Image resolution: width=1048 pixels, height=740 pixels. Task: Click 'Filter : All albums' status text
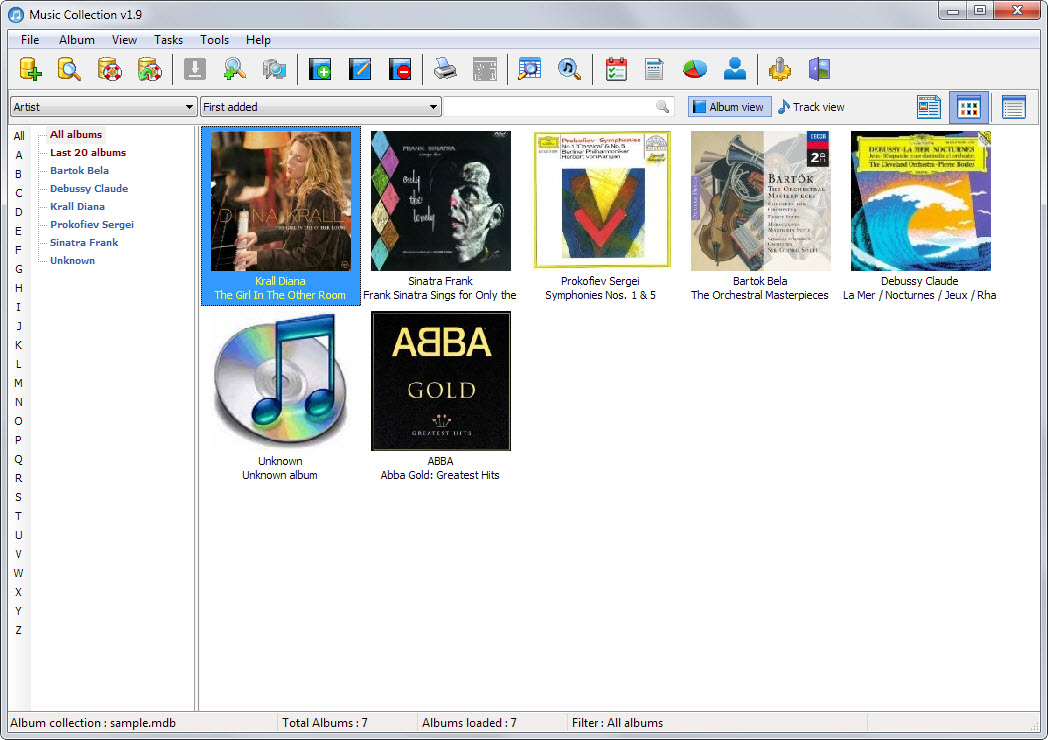pyautogui.click(x=618, y=723)
